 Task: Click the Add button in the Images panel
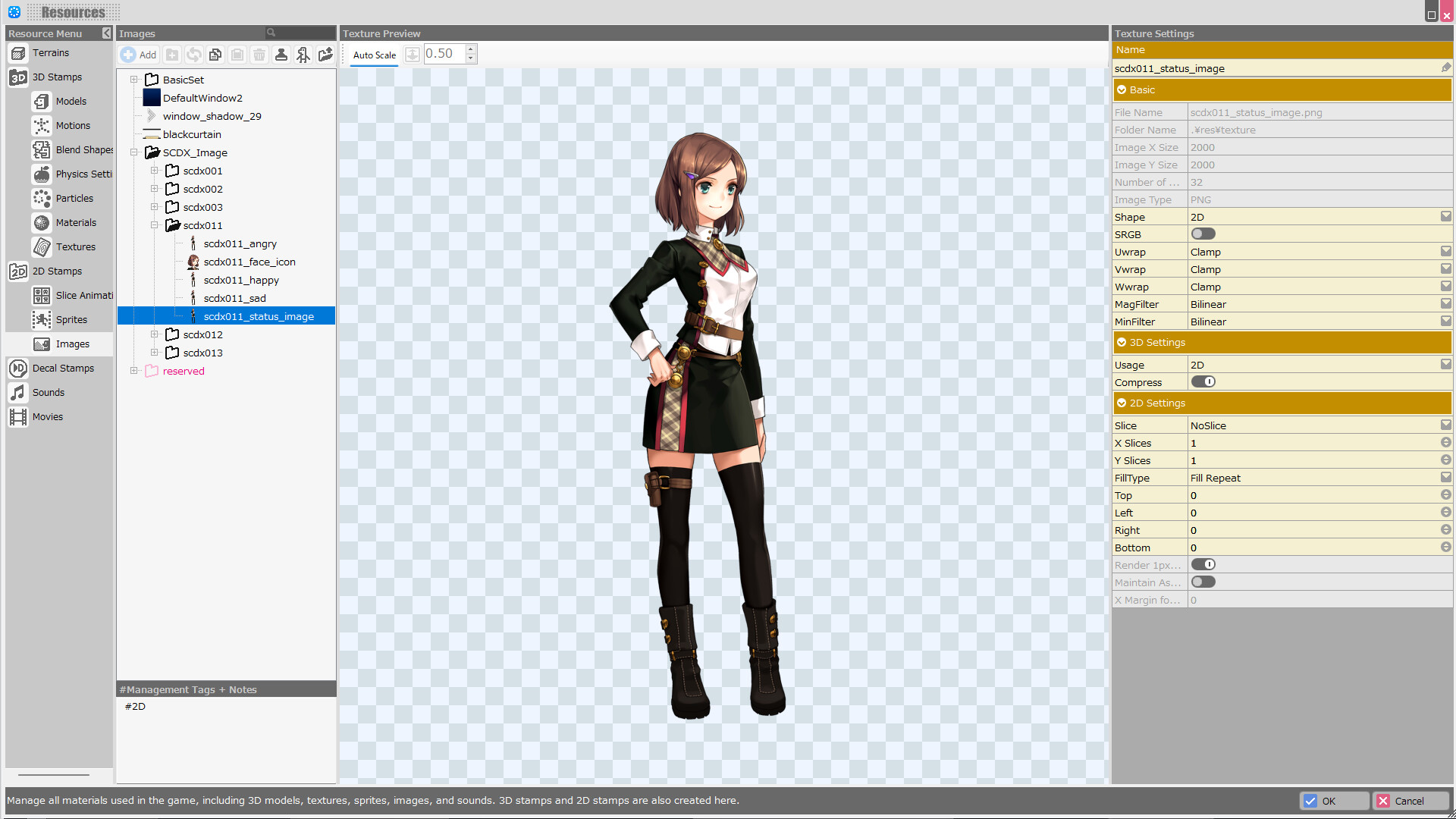pyautogui.click(x=139, y=55)
